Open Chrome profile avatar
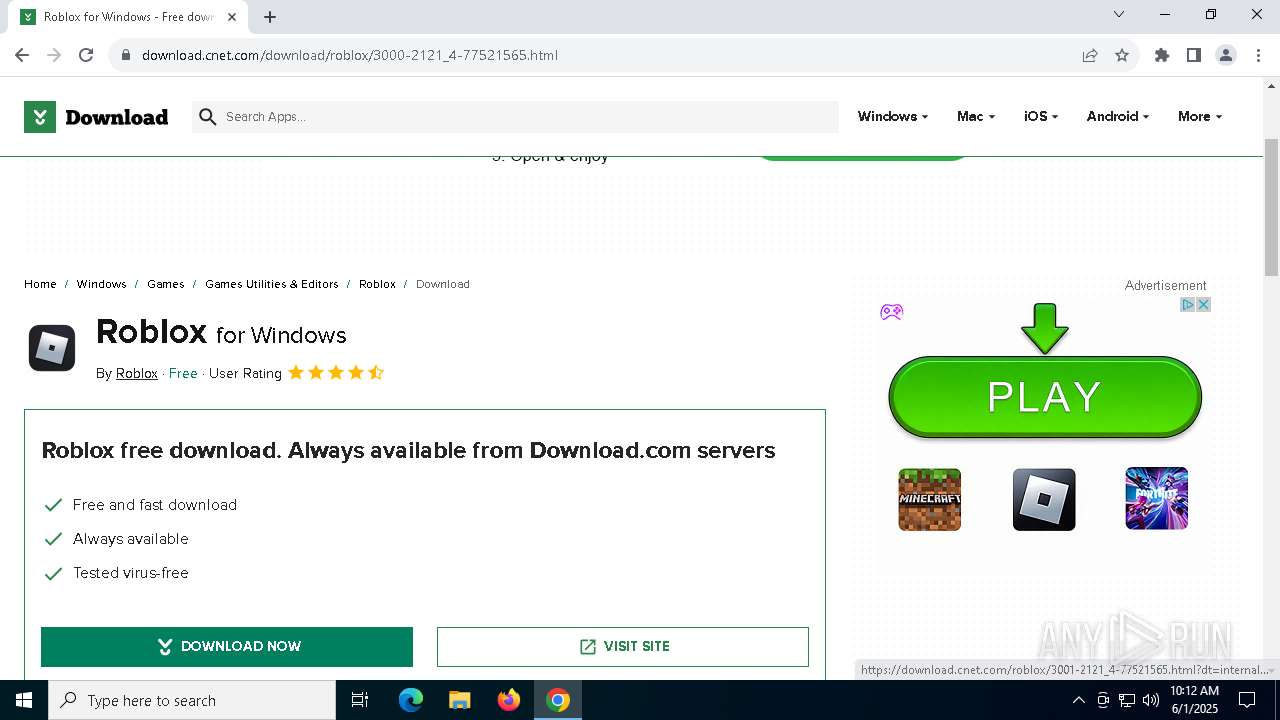 (1226, 55)
